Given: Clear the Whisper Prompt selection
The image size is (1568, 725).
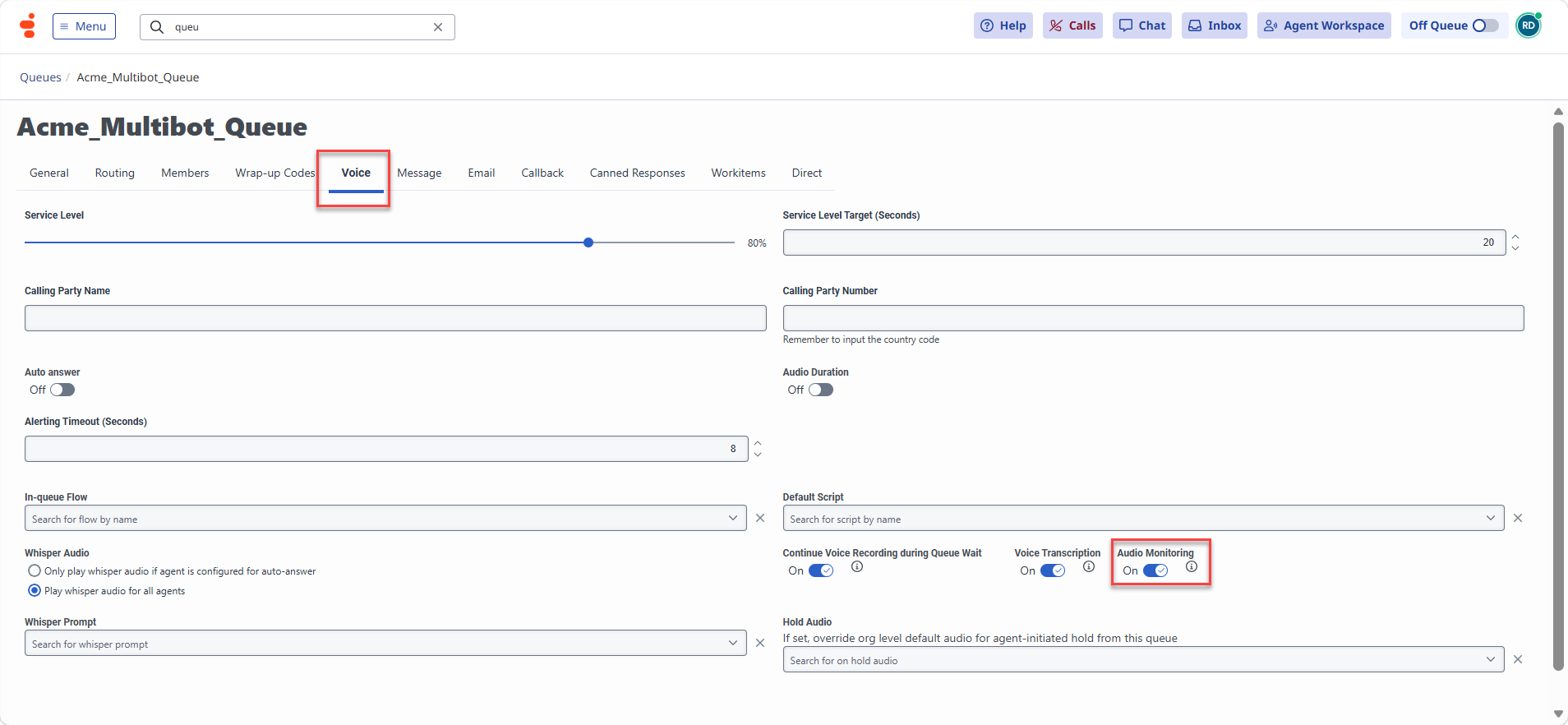Looking at the screenshot, I should [760, 643].
